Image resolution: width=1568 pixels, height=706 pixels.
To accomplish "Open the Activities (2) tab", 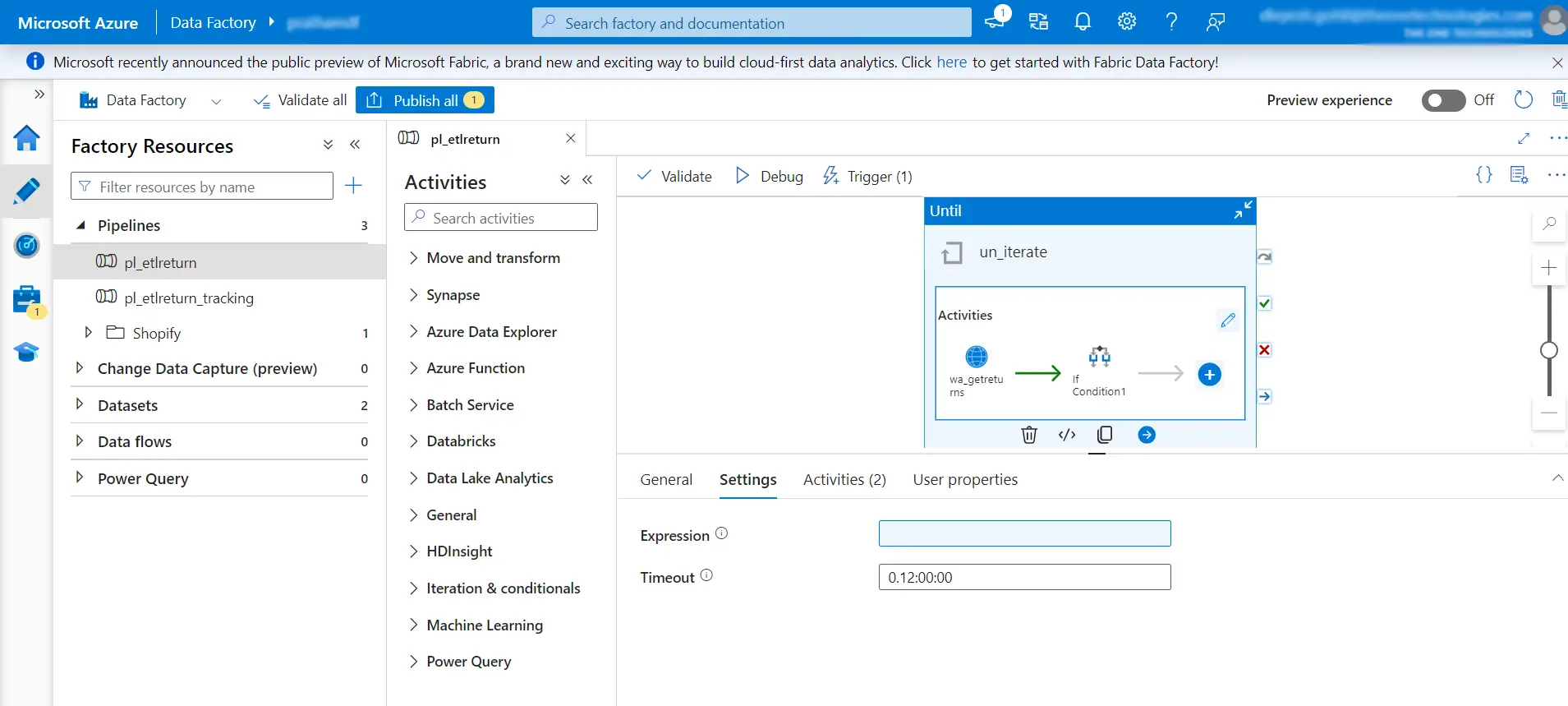I will [x=844, y=479].
